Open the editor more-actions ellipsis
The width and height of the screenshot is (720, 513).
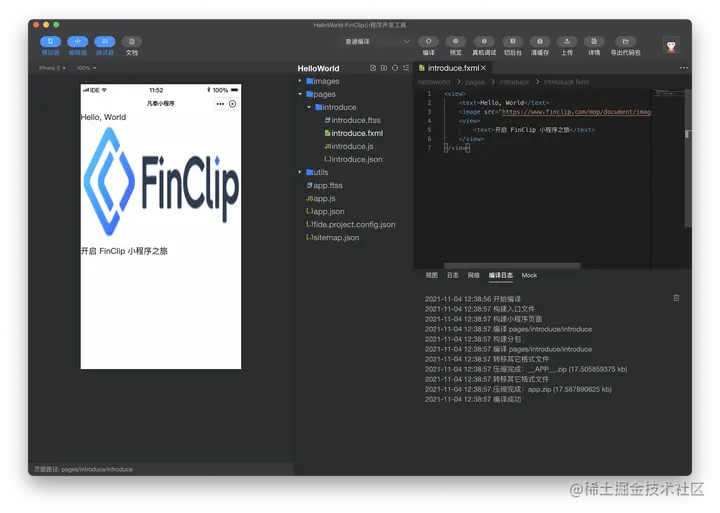tap(684, 68)
